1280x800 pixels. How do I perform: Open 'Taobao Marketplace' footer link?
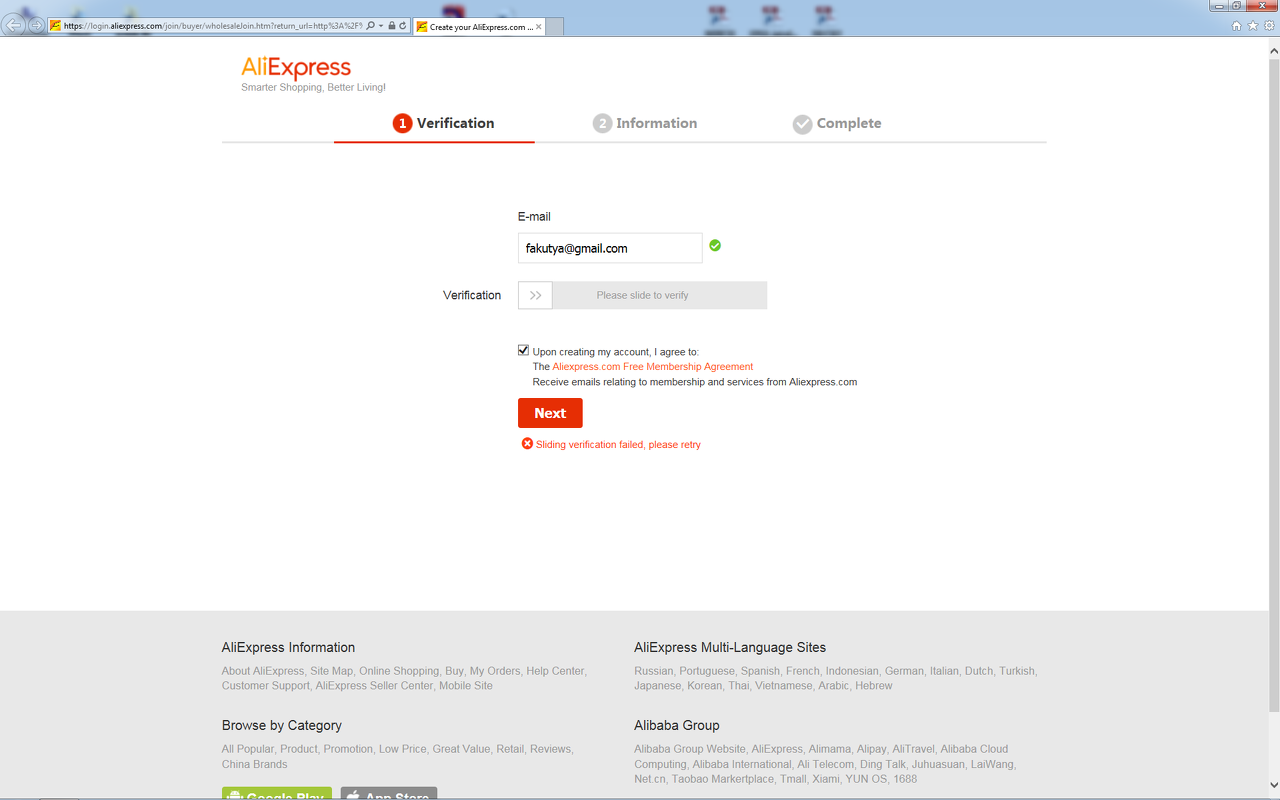[x=723, y=779]
